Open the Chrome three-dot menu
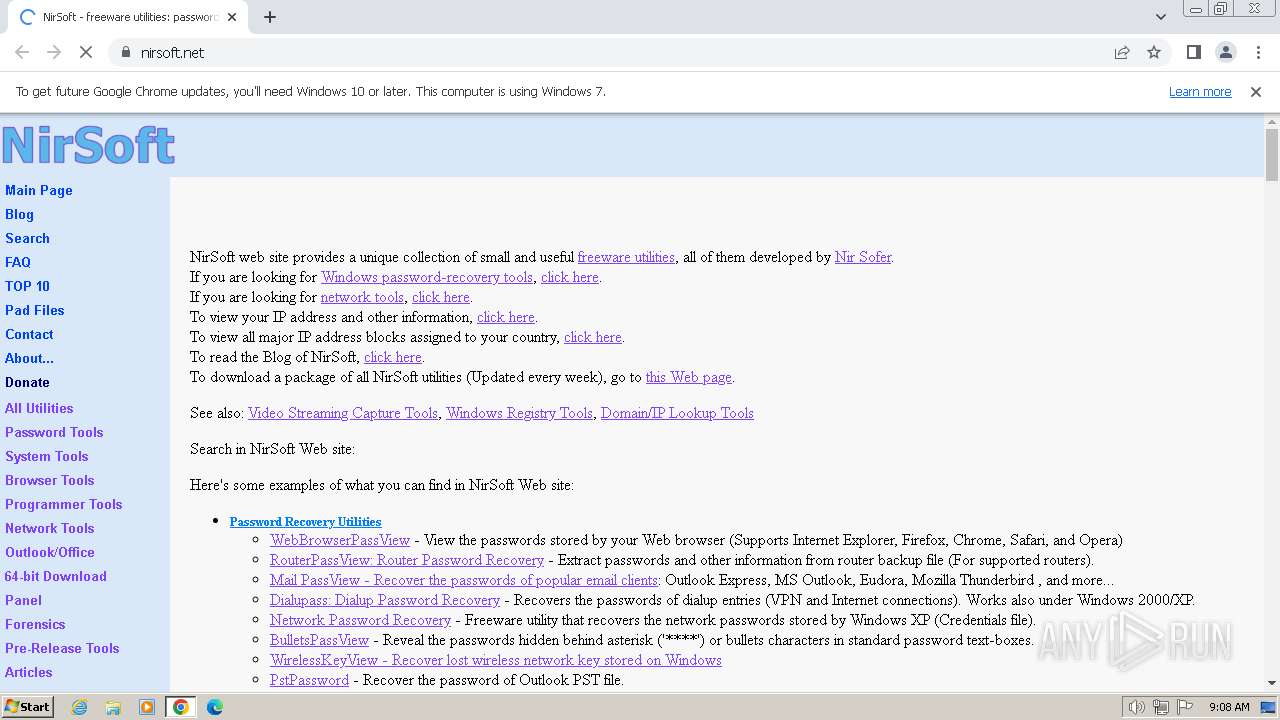This screenshot has width=1280, height=720. pyautogui.click(x=1258, y=52)
